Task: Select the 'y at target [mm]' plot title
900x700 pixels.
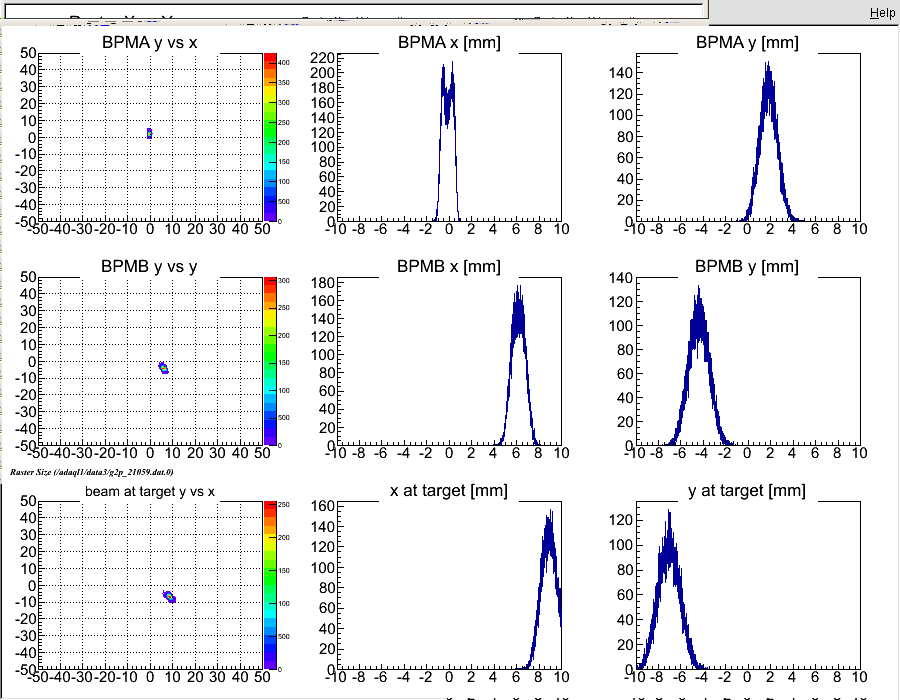Action: tap(747, 491)
